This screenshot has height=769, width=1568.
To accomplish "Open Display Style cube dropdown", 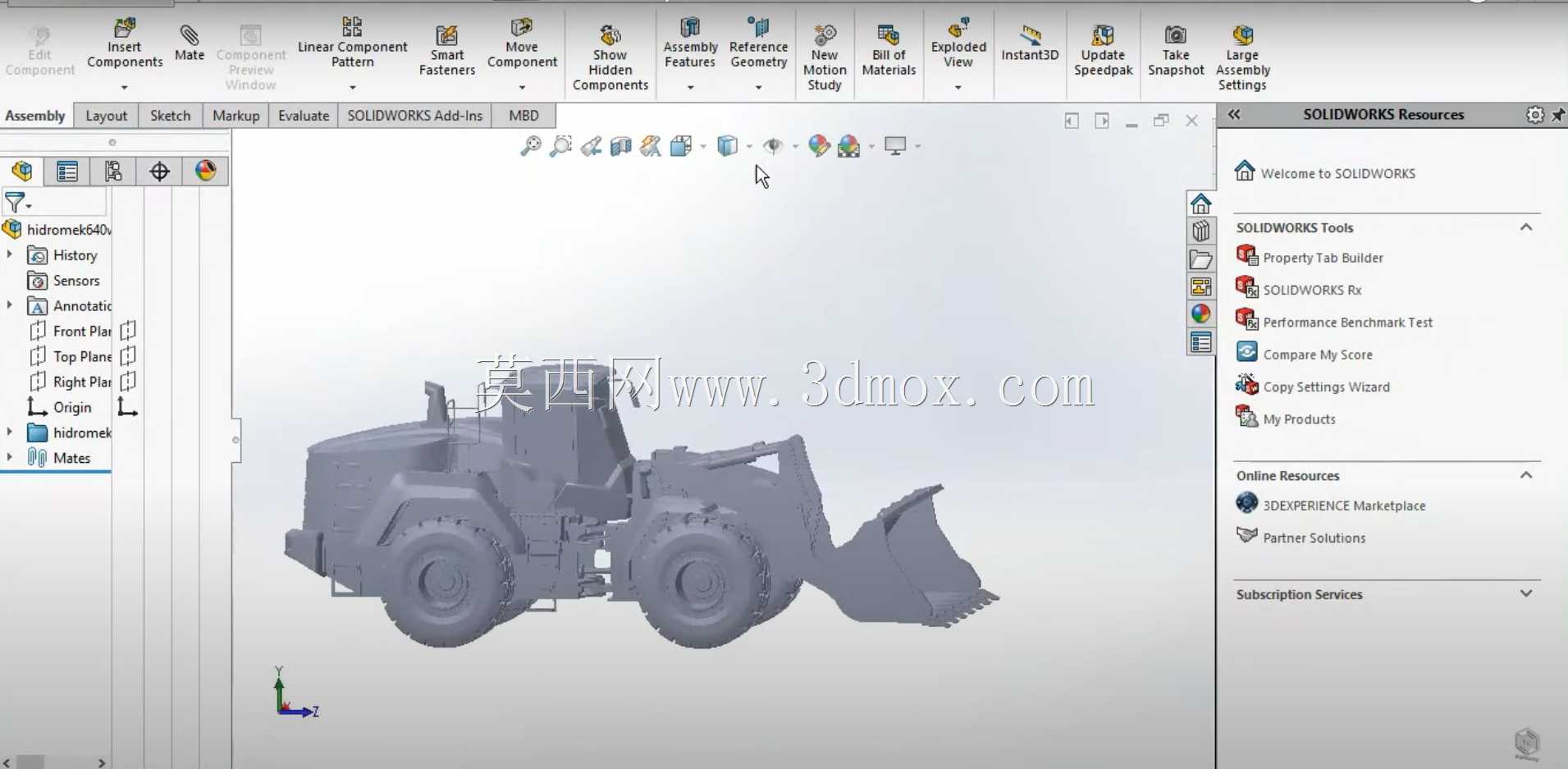I will (749, 147).
